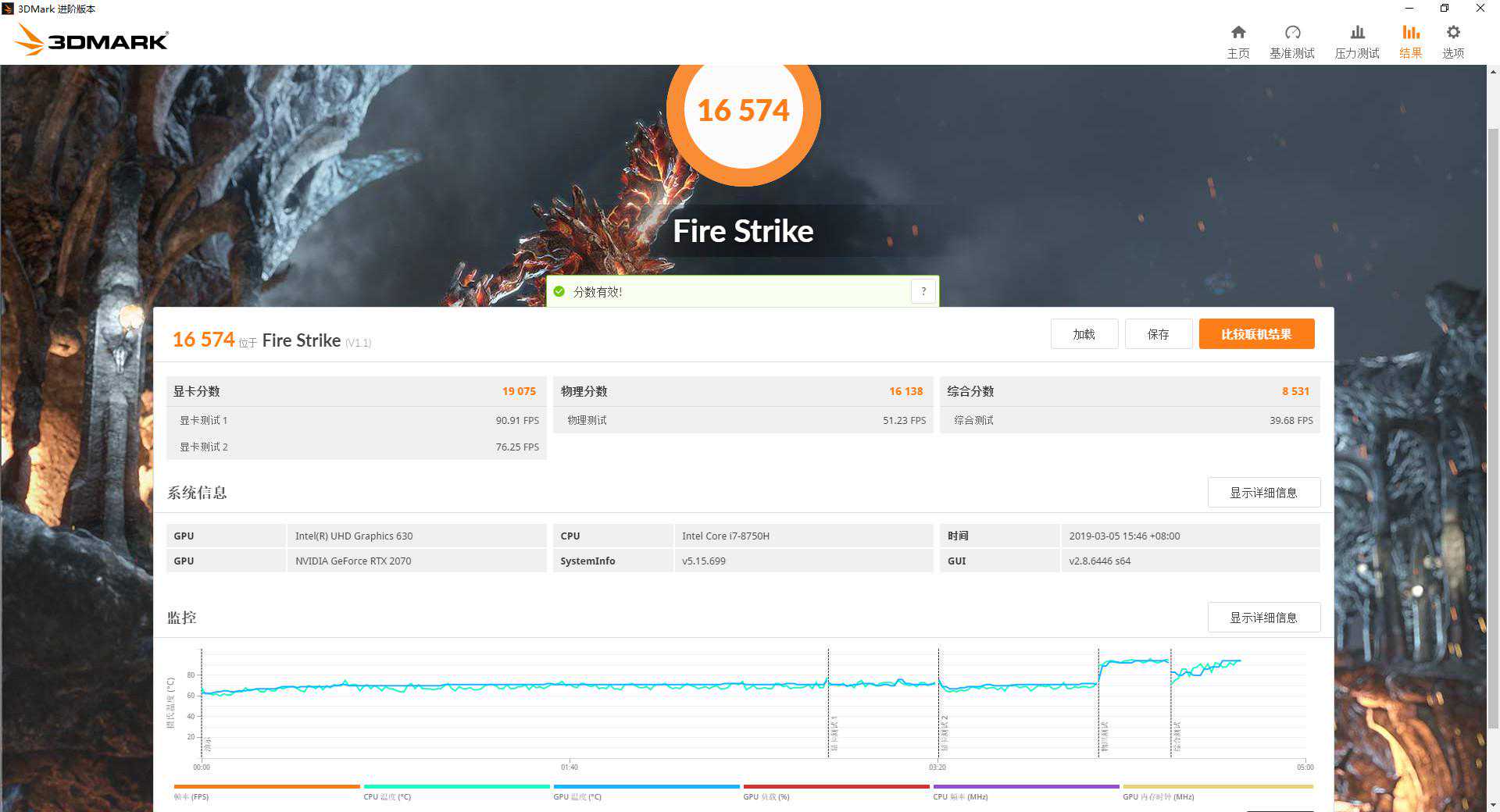
Task: Click the 3DMark logo in the header
Action: coord(92,40)
